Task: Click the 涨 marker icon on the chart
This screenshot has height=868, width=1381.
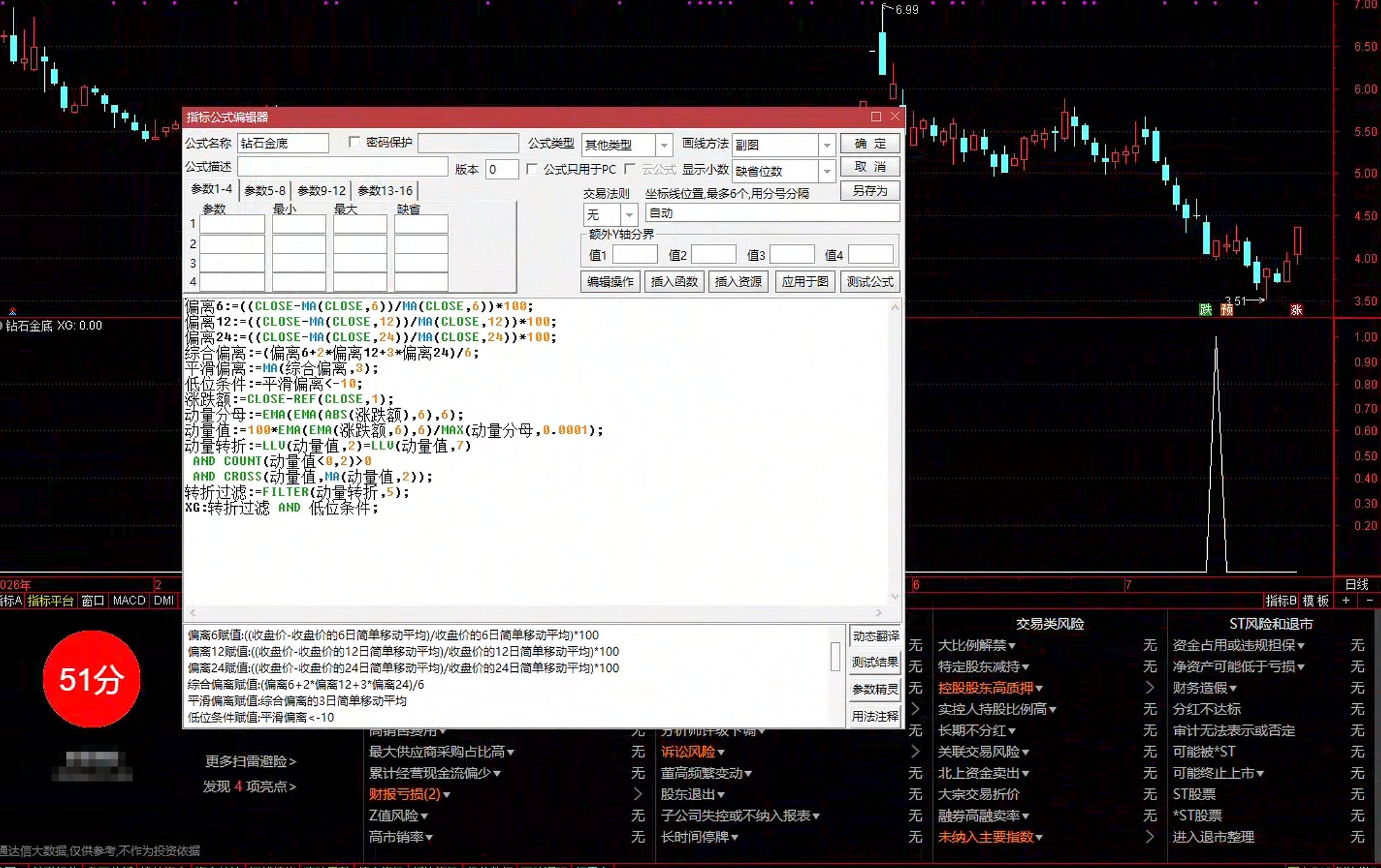Action: [1296, 309]
